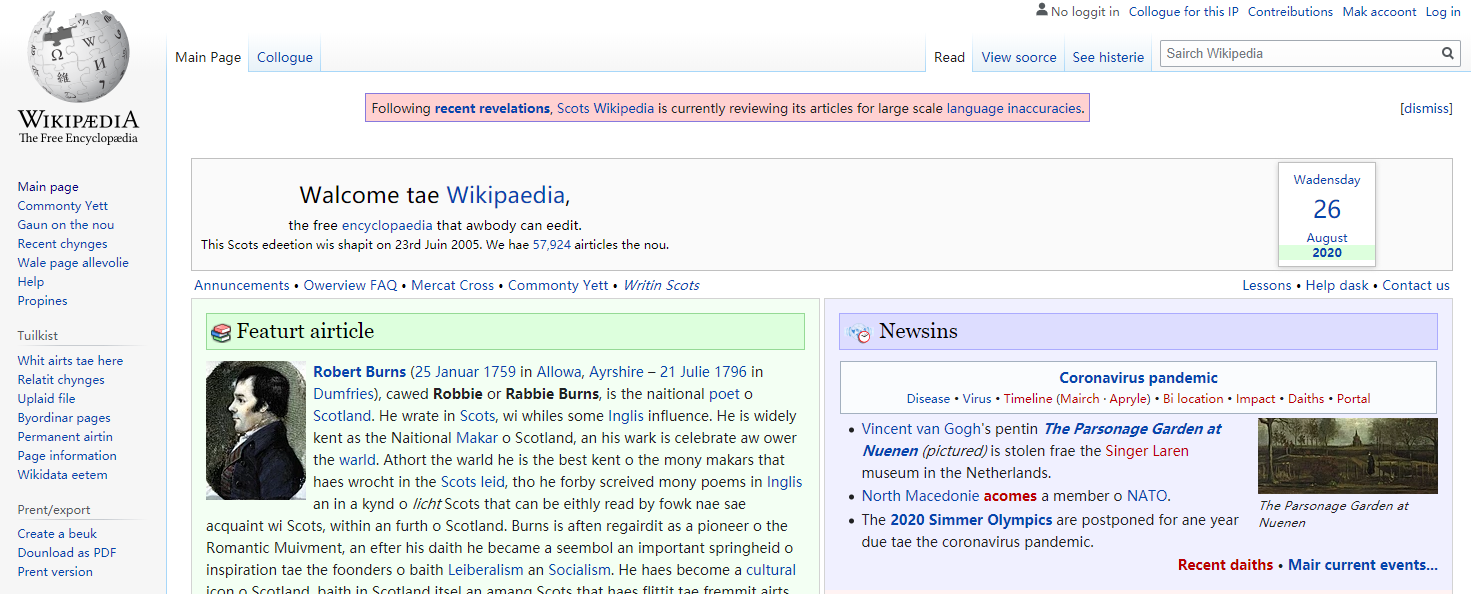Open the Main Page tab

(x=208, y=57)
